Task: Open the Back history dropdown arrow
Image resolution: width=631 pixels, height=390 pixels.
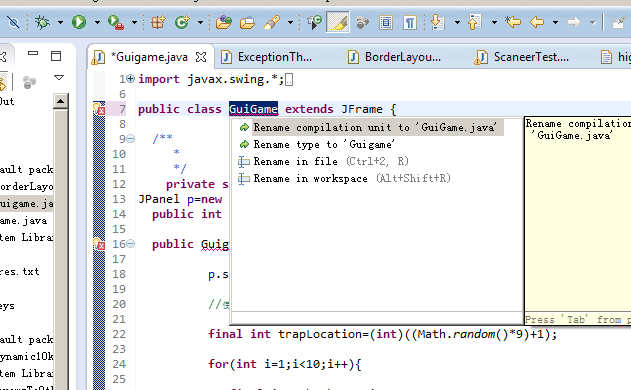Action: pyautogui.click(x=555, y=23)
